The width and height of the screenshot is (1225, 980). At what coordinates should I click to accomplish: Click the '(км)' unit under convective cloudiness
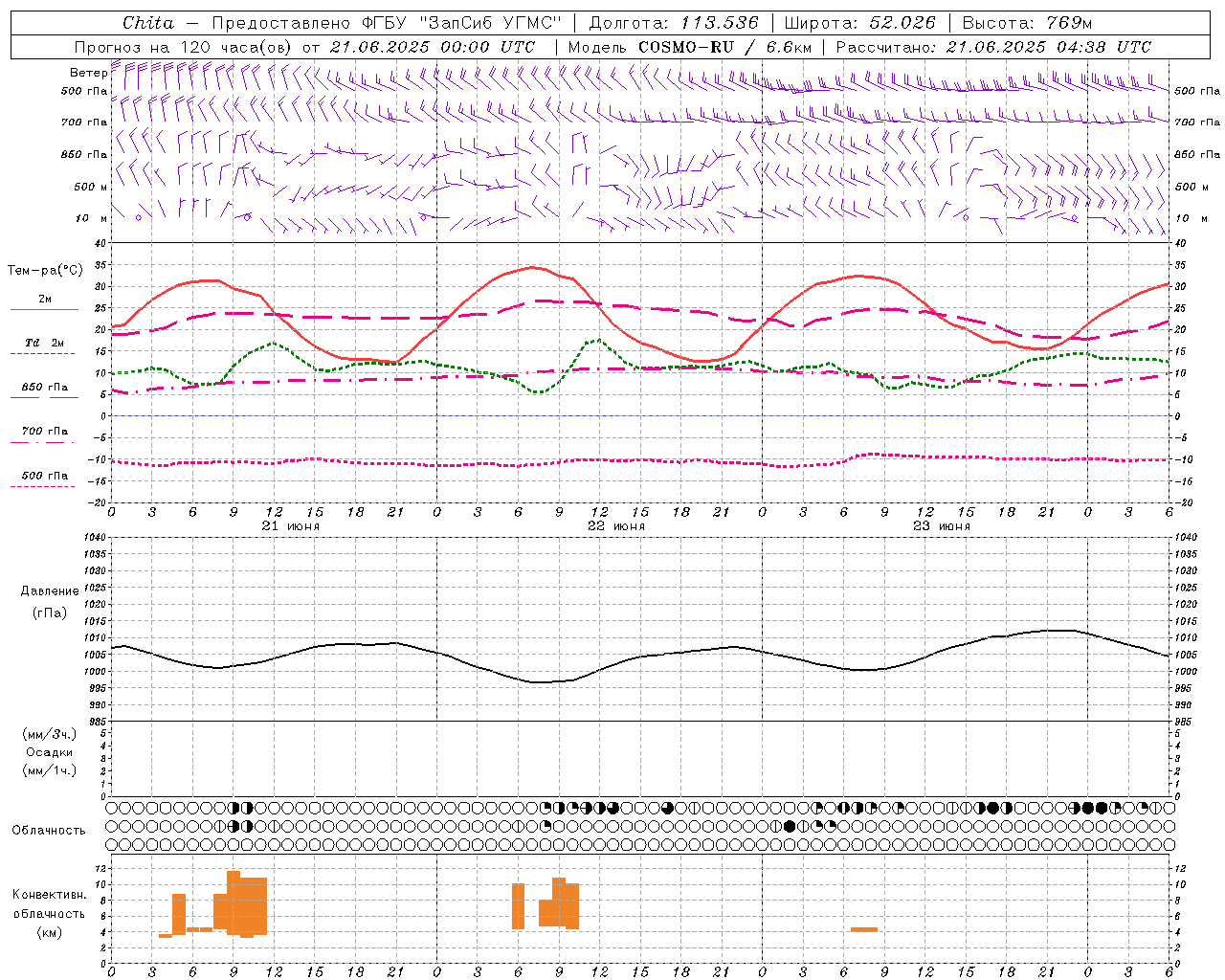(x=50, y=931)
